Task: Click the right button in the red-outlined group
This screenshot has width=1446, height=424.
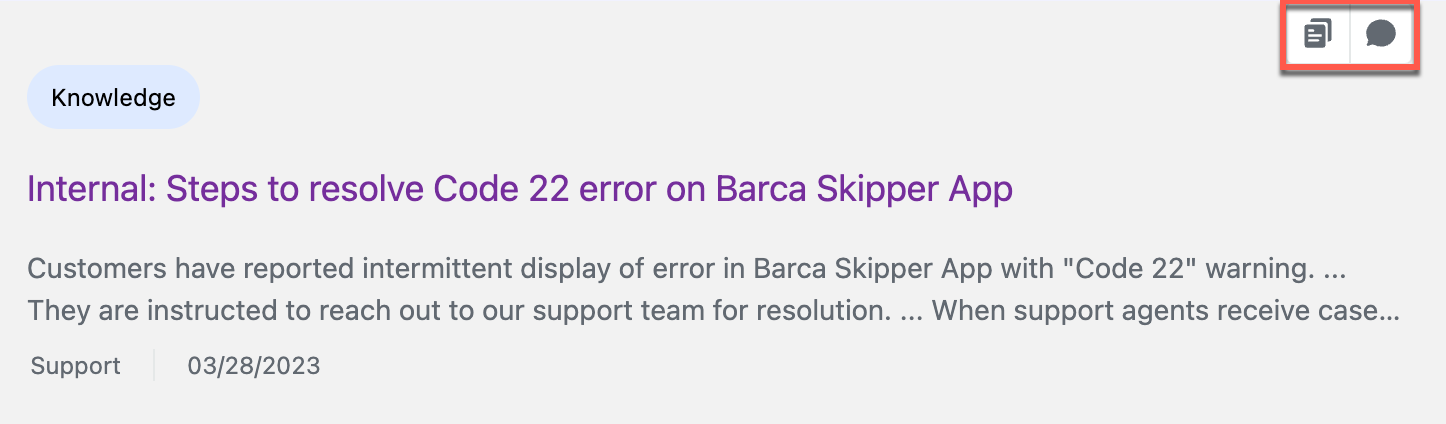Action: pos(1381,36)
